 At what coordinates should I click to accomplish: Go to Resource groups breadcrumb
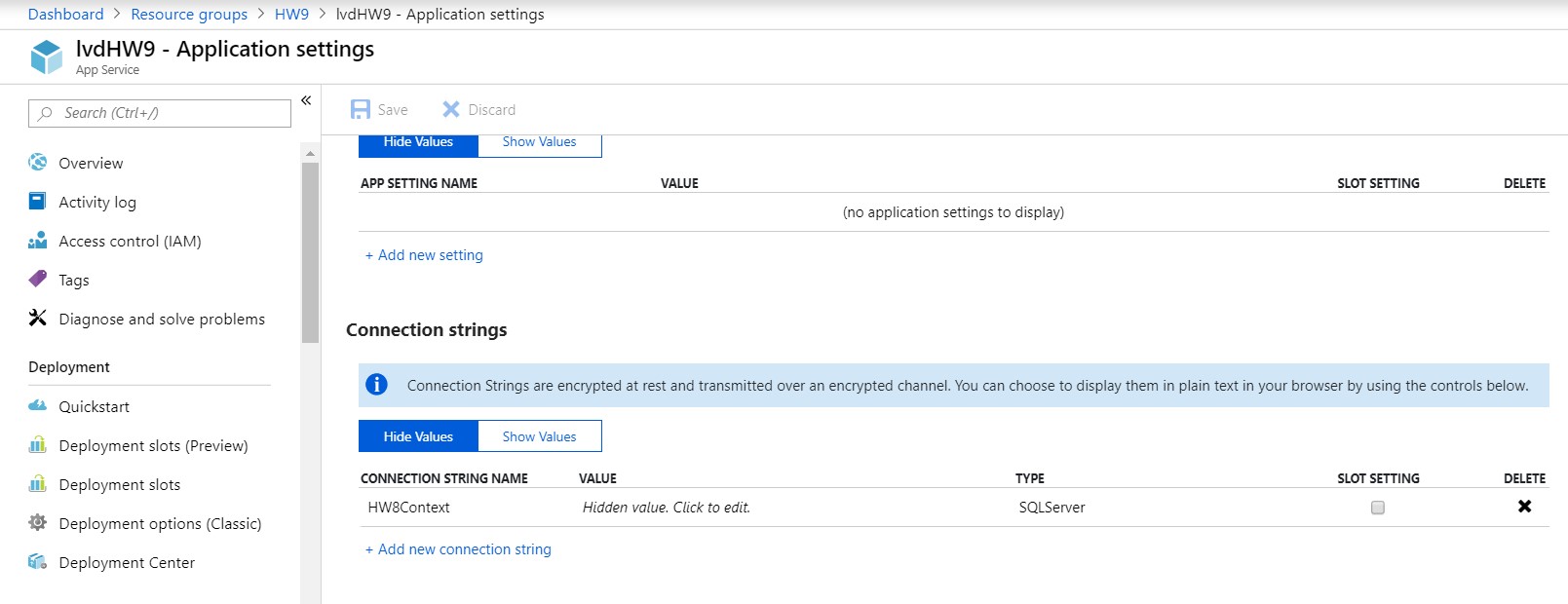(189, 15)
